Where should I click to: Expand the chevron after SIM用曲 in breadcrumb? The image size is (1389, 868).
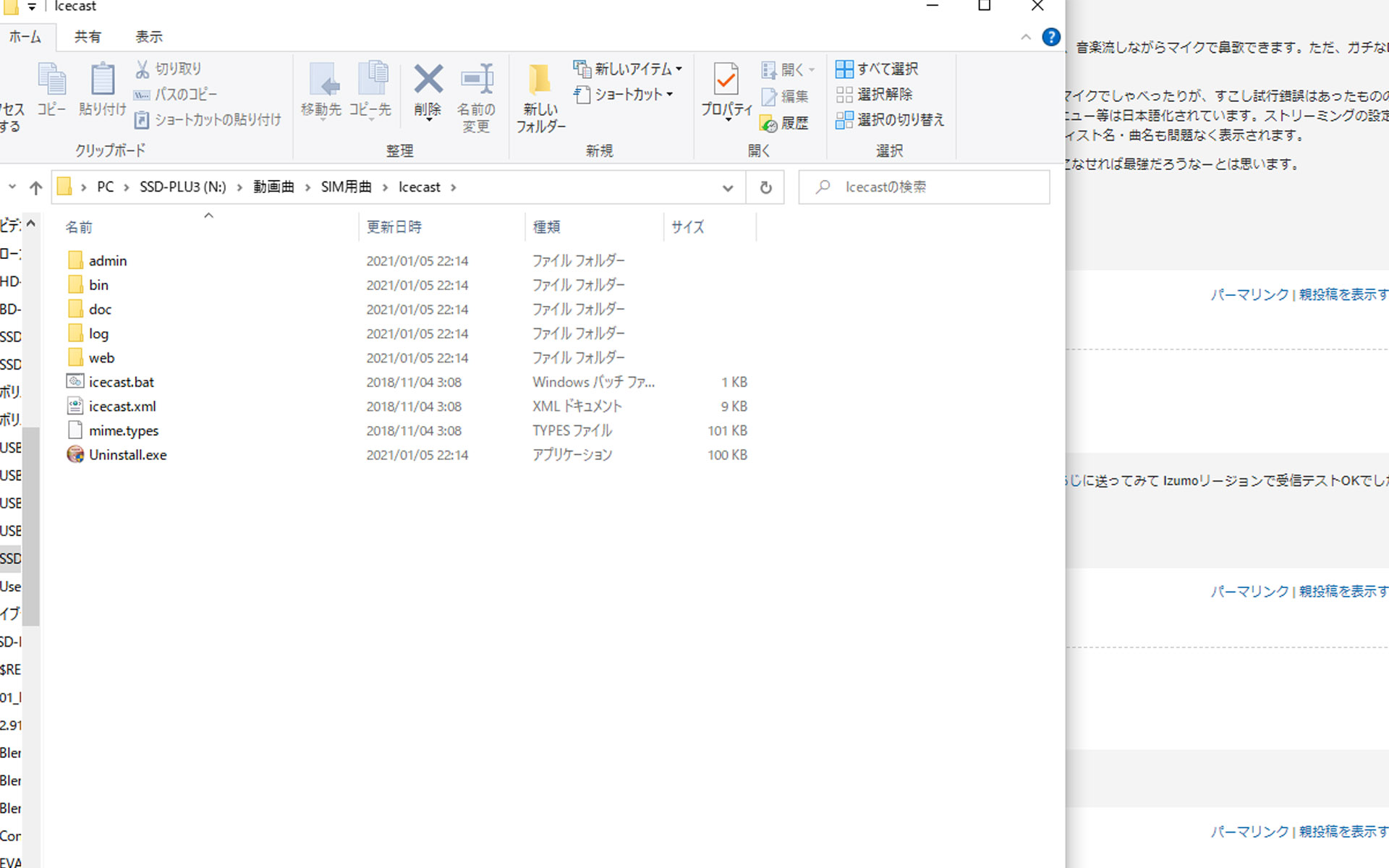pos(385,187)
